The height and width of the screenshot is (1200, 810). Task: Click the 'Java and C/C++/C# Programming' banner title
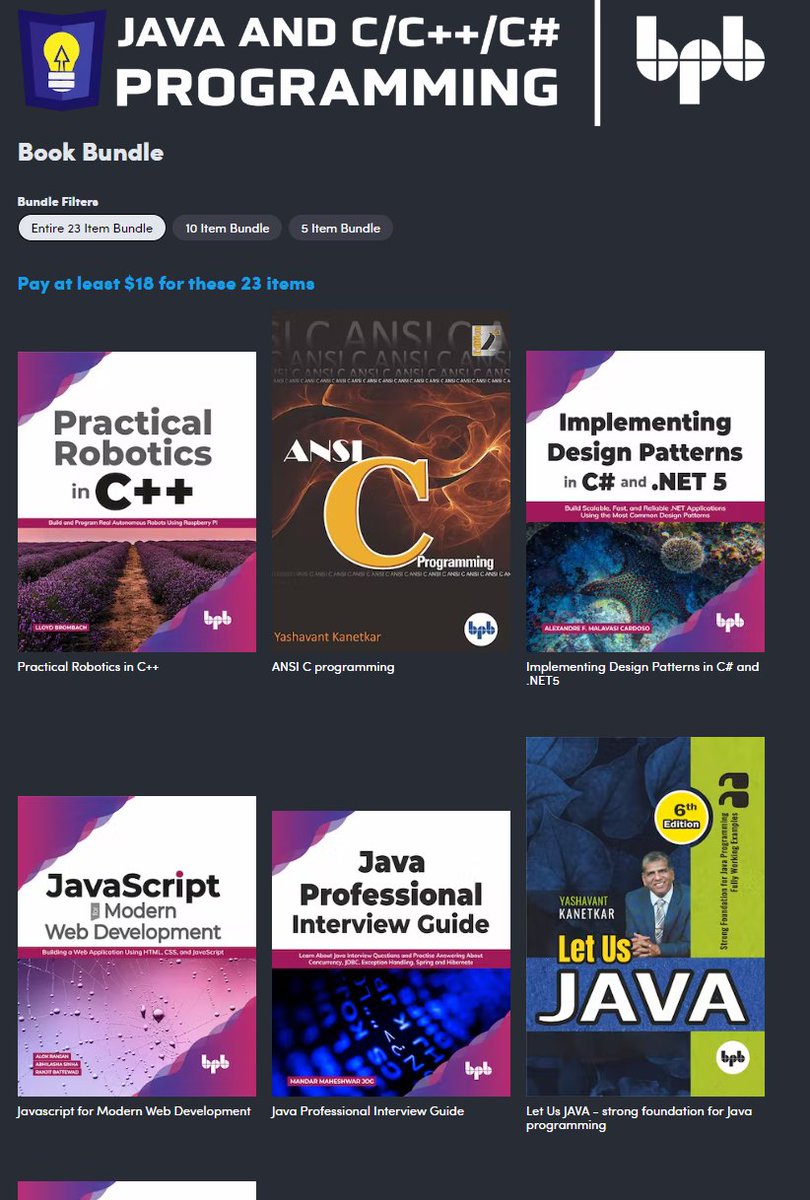click(x=338, y=60)
